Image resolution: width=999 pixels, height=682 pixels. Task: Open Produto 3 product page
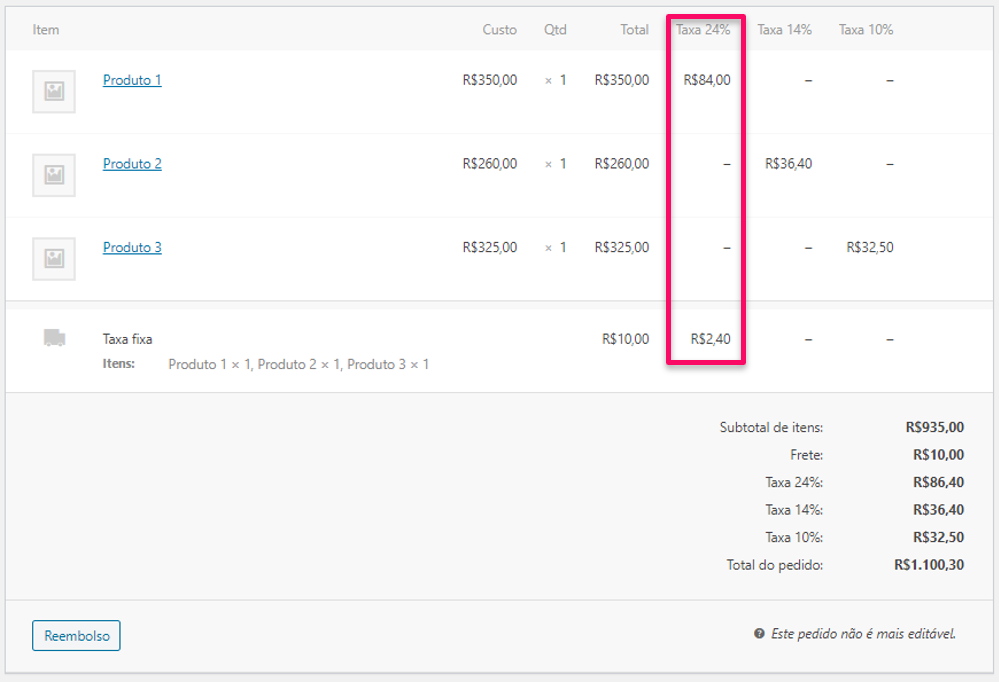pyautogui.click(x=132, y=247)
